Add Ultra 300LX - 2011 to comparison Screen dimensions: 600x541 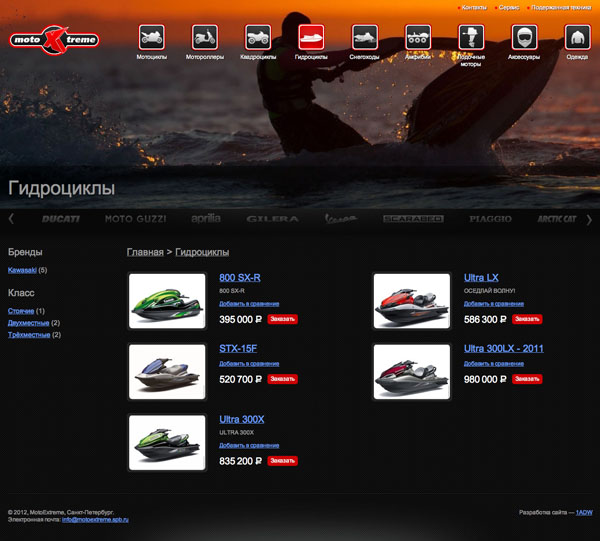494,364
